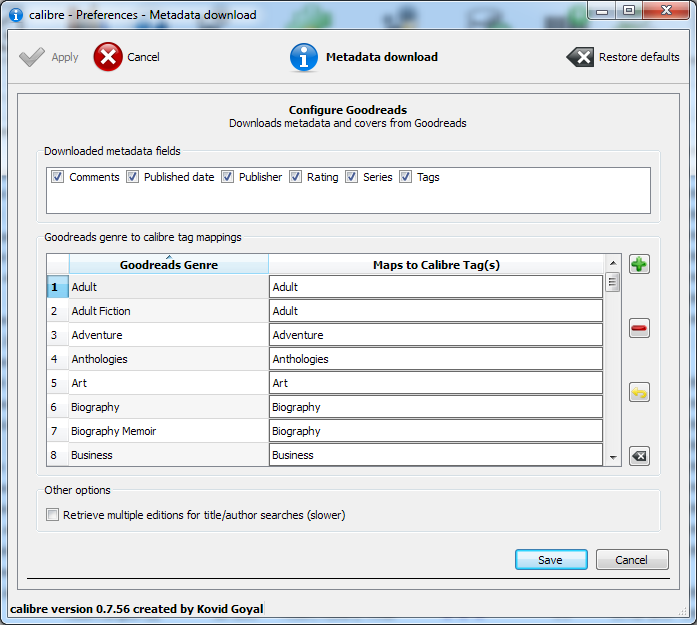This screenshot has height=625, width=697.
Task: Select row header number 8
Action: point(58,455)
